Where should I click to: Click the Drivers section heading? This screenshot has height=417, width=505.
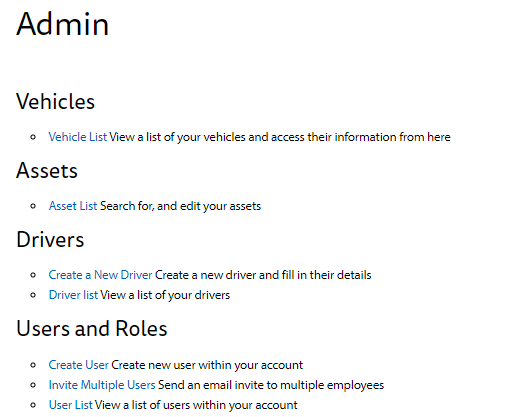click(x=50, y=239)
